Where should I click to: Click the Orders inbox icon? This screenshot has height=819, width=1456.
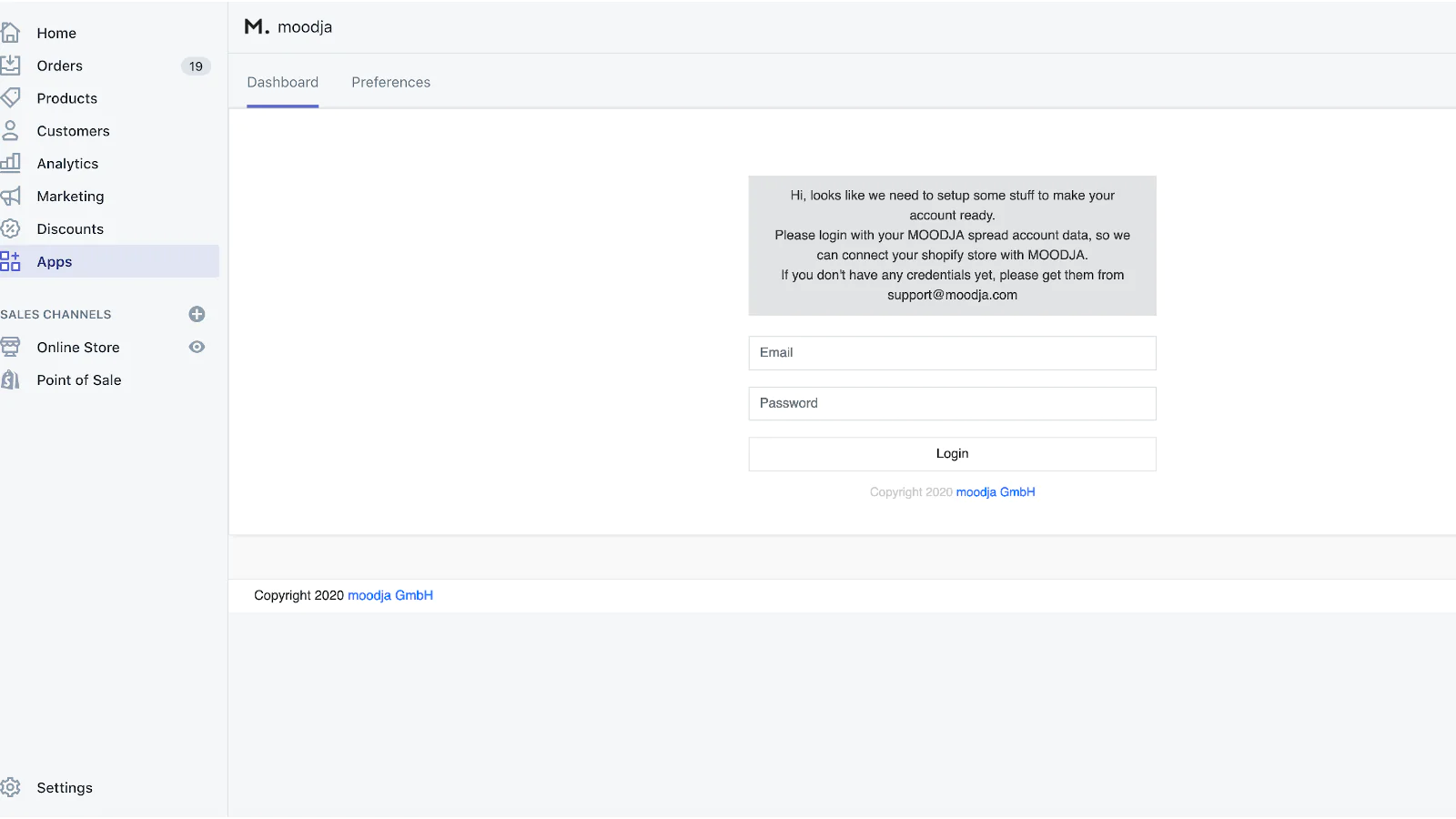click(x=10, y=66)
